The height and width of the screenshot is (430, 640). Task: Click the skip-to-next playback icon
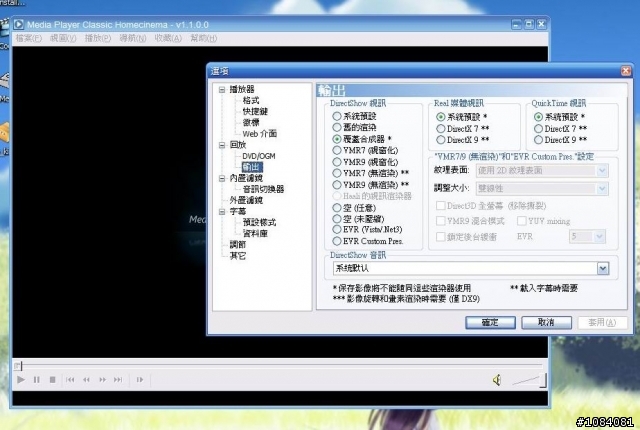(118, 380)
